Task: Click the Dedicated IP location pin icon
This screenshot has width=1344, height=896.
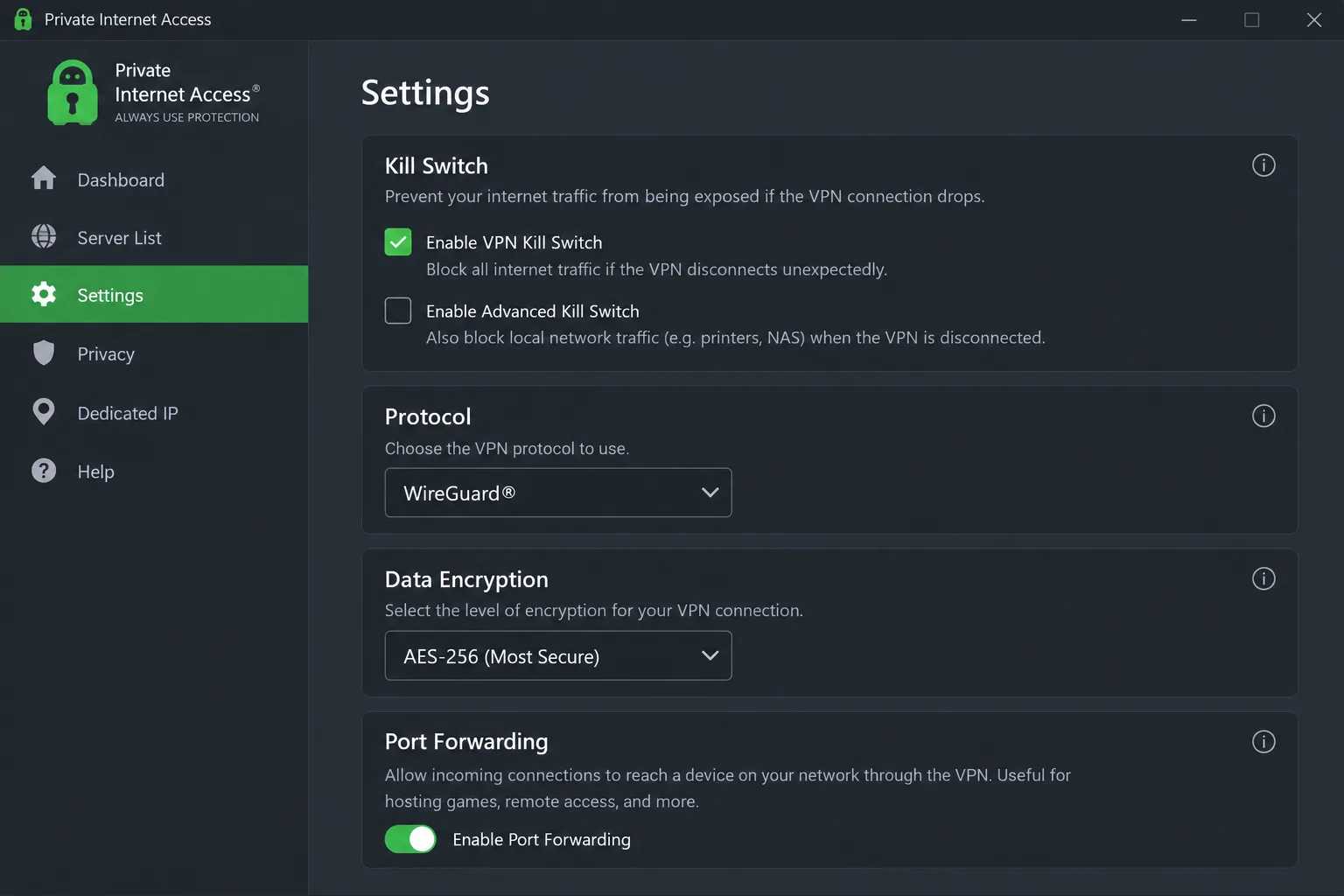Action: click(44, 412)
